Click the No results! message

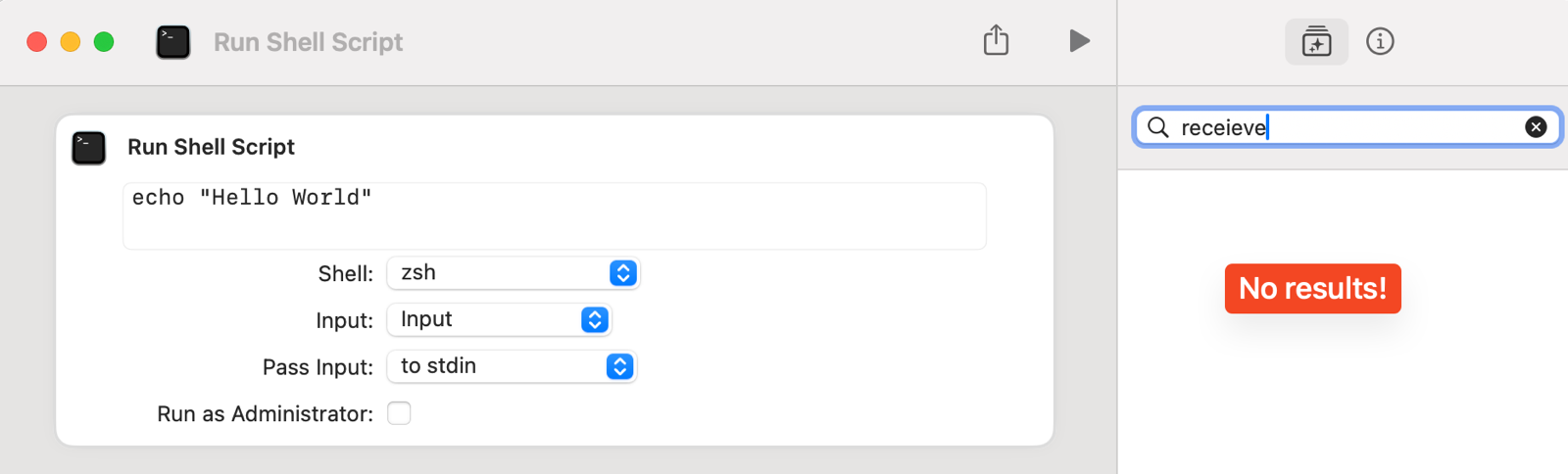[1312, 288]
